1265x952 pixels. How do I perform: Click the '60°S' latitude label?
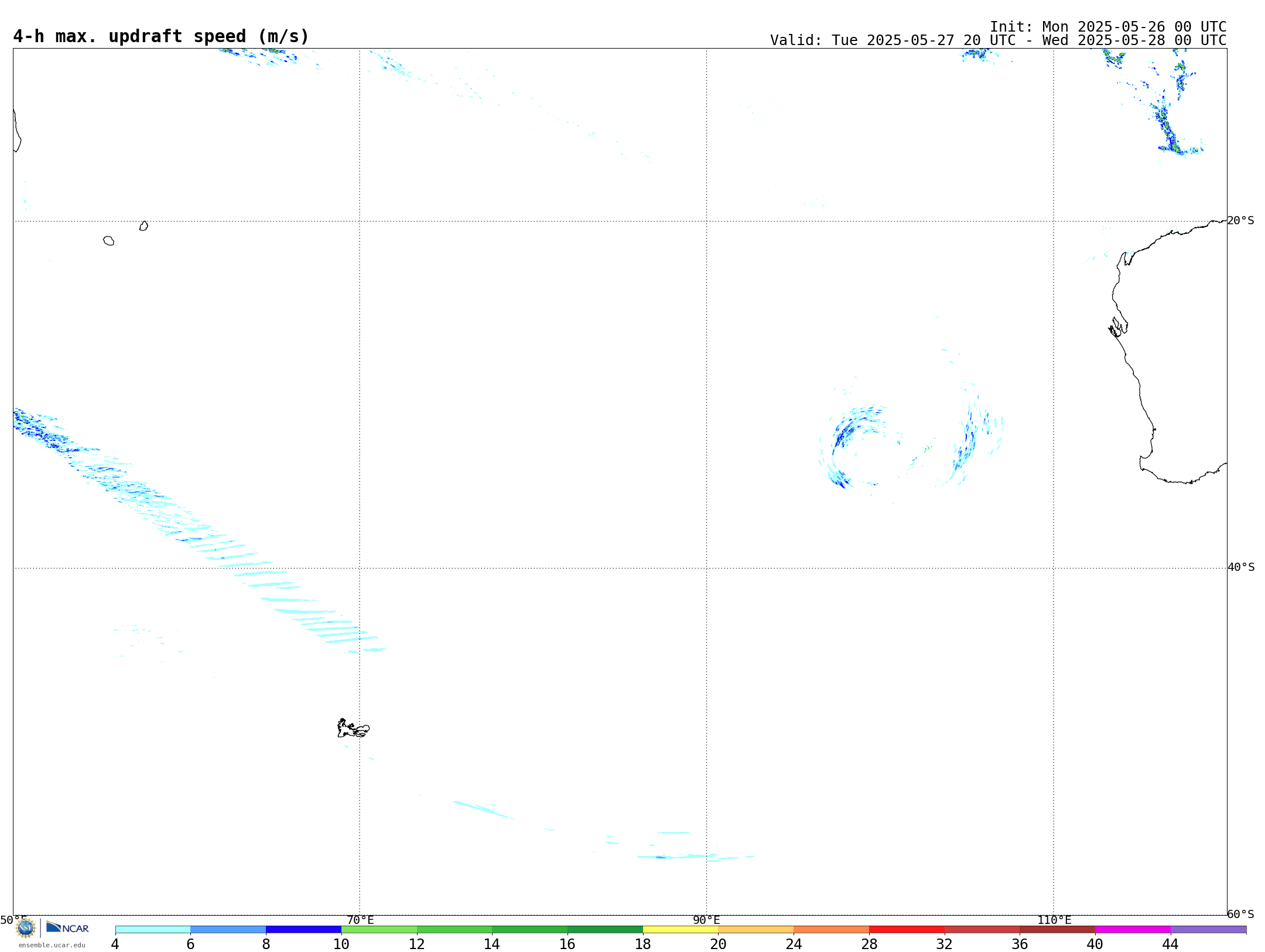[x=1241, y=914]
